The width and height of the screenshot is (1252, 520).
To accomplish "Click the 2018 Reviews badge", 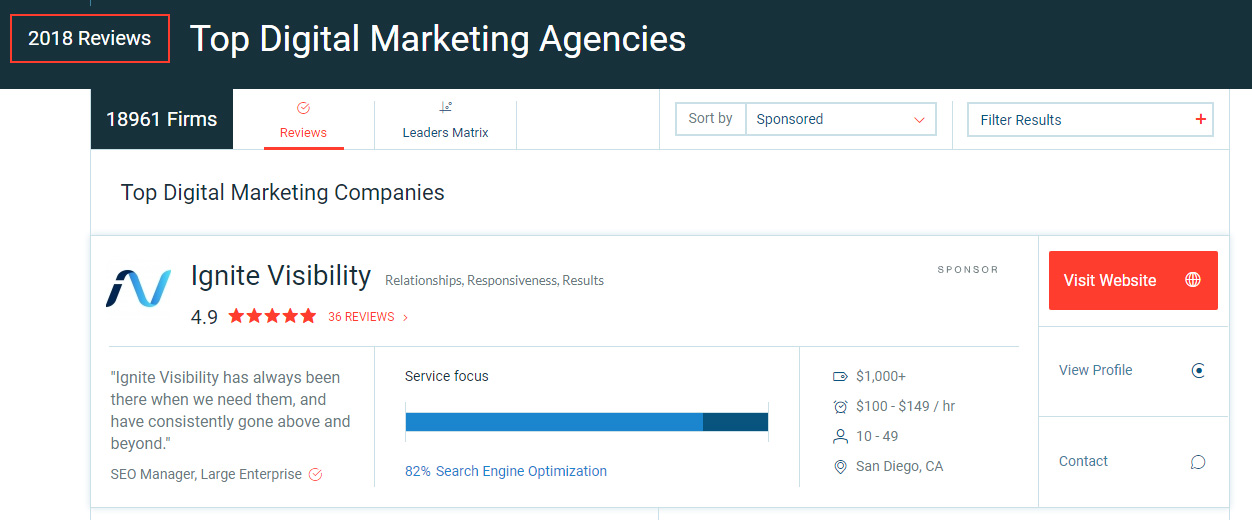I will (90, 39).
